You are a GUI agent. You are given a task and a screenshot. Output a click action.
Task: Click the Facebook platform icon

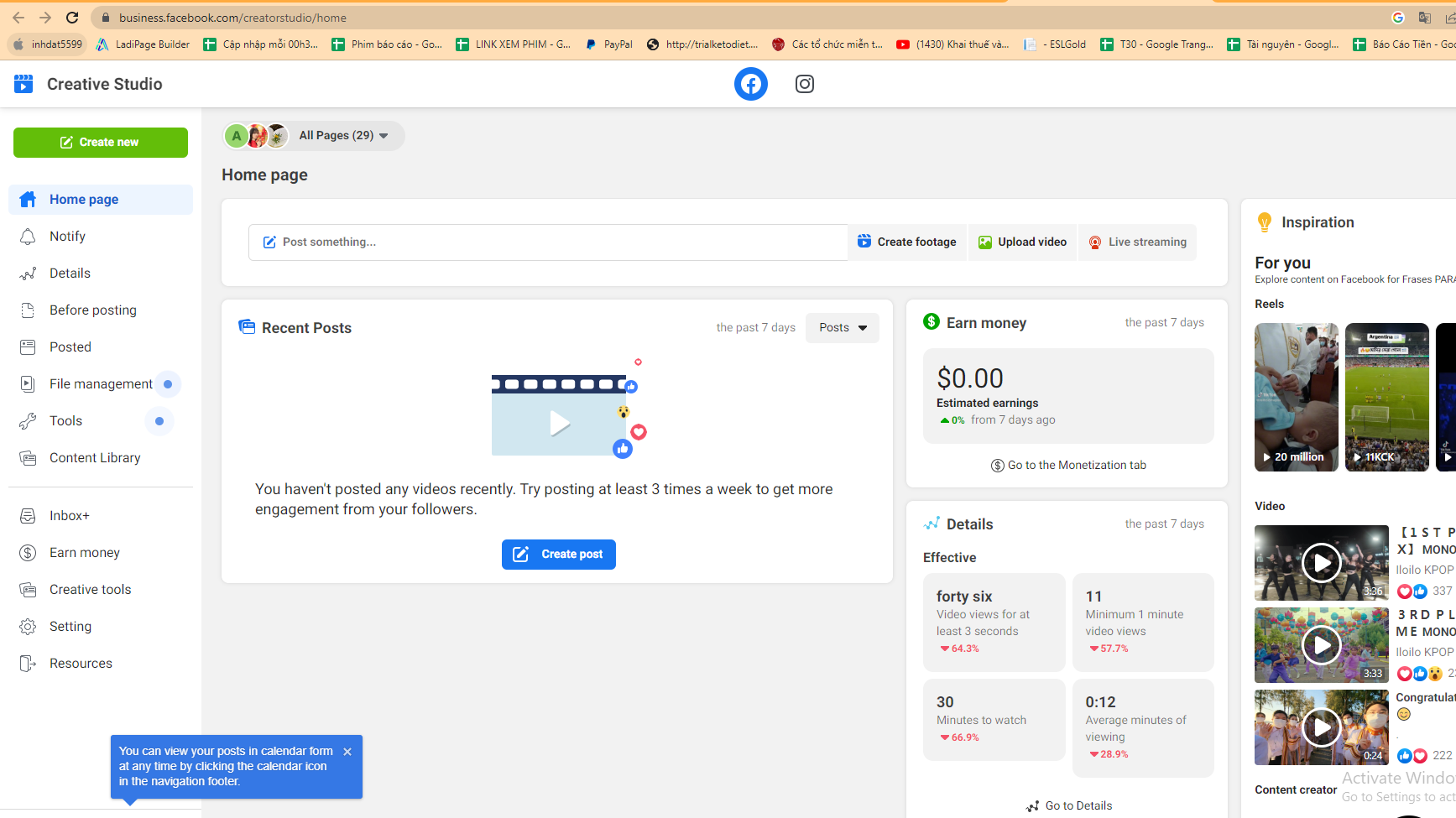click(x=751, y=84)
